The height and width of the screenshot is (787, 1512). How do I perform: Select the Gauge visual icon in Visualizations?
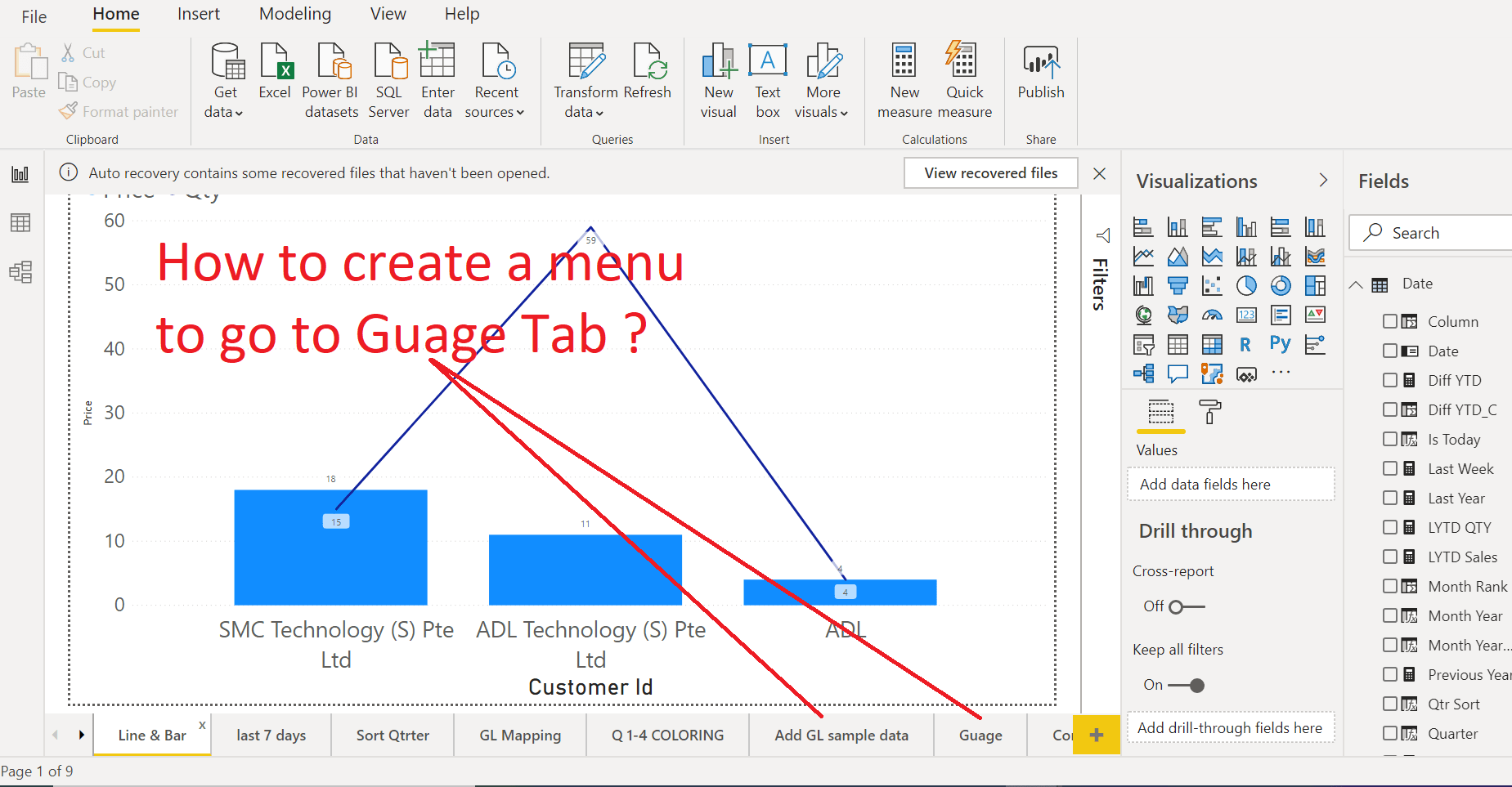coord(1212,314)
